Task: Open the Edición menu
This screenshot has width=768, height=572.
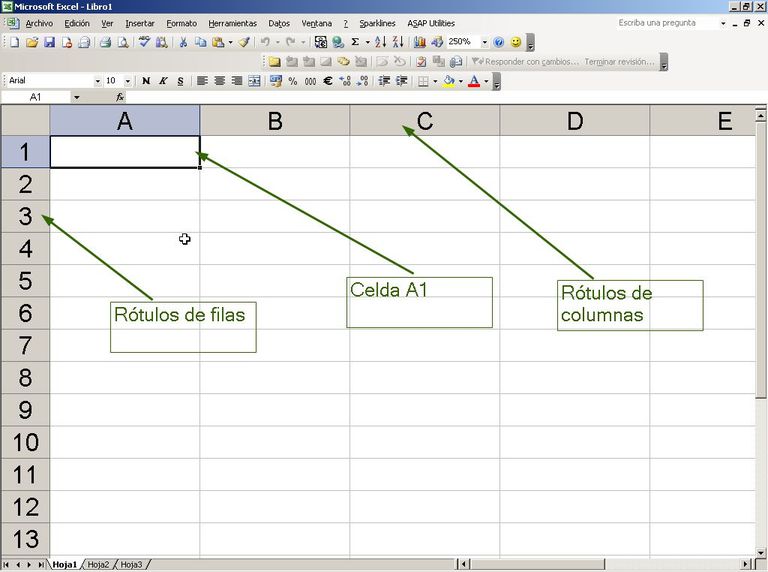Action: point(77,23)
